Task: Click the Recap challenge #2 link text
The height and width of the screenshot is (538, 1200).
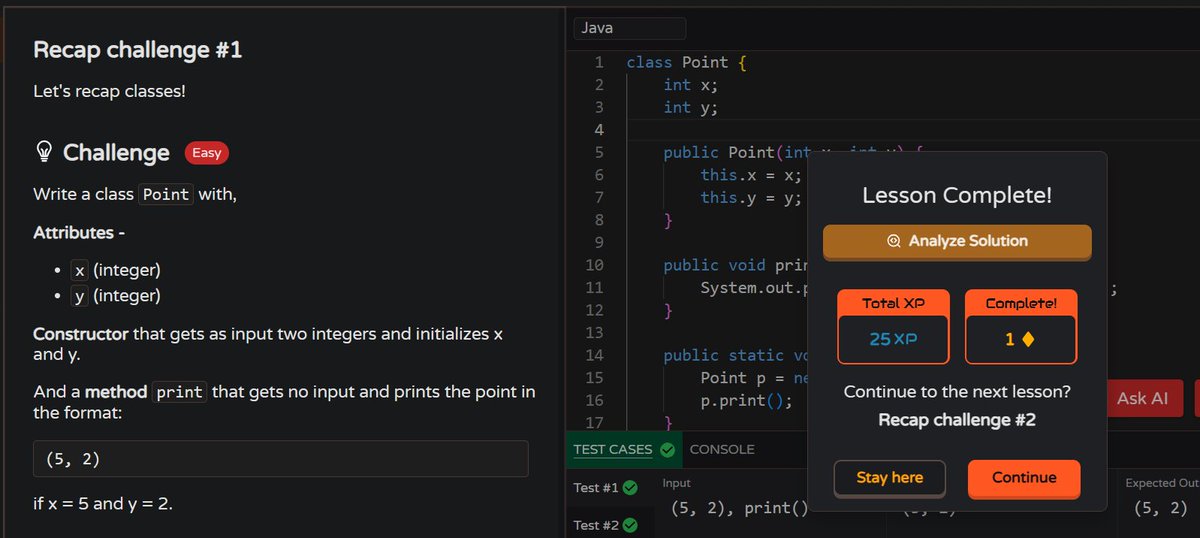Action: click(957, 419)
